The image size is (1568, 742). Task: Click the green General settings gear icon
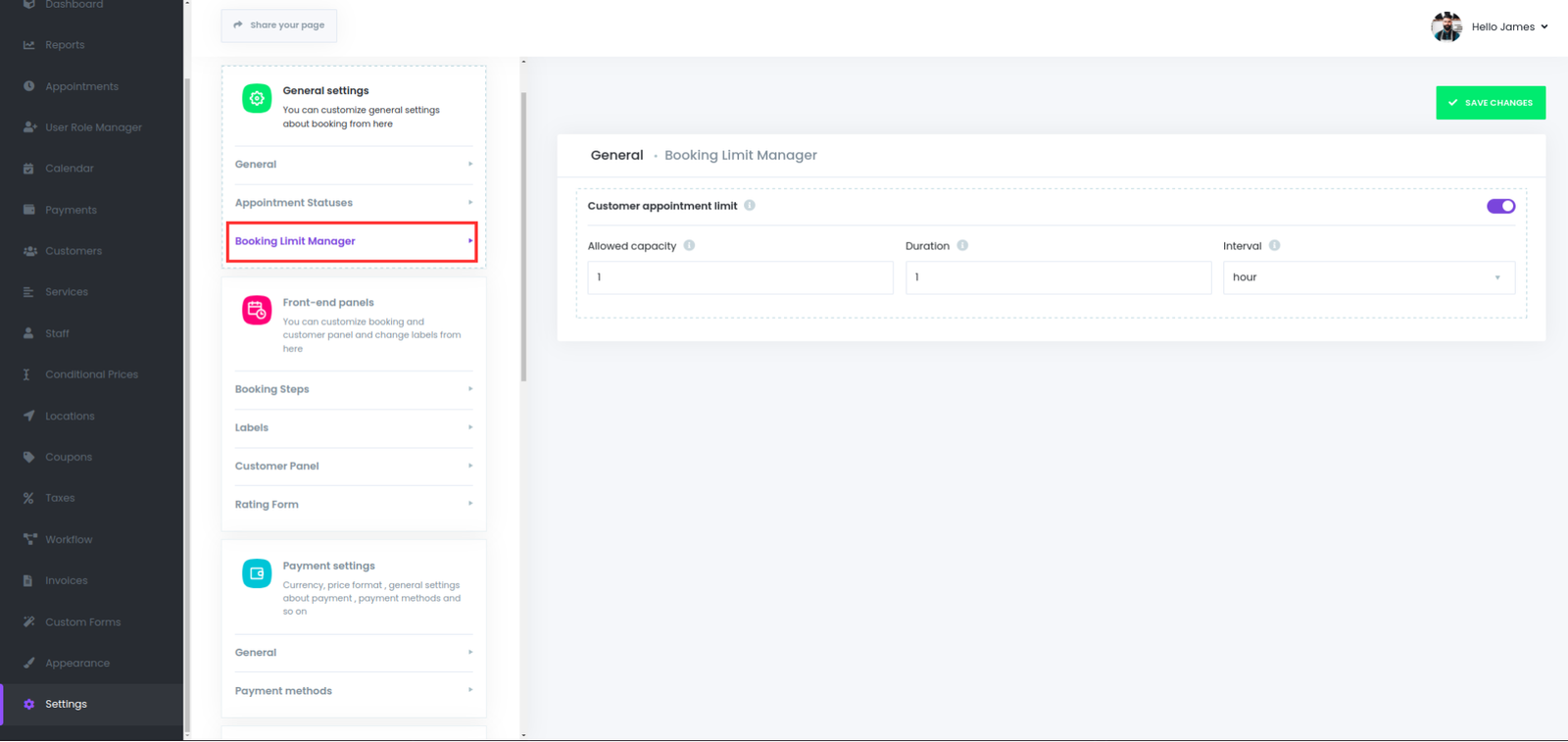(257, 98)
